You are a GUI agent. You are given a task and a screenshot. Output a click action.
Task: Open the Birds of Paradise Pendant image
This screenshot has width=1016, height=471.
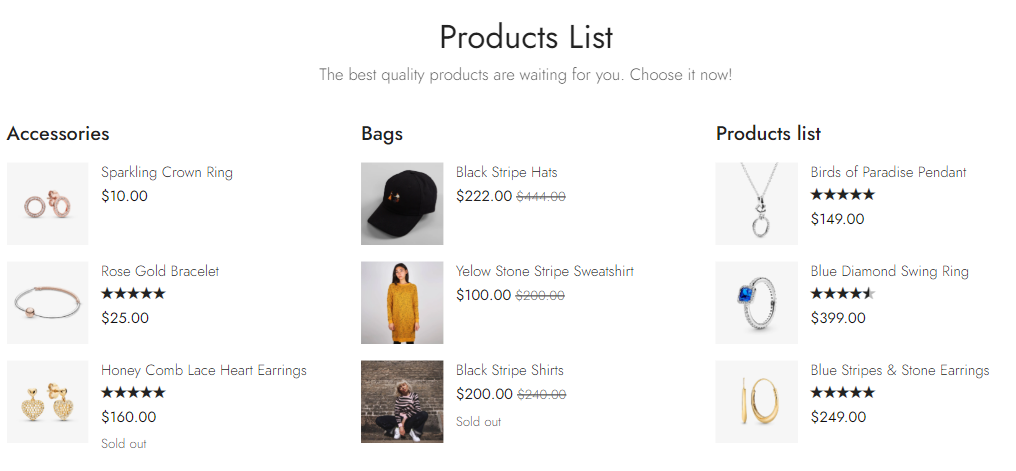756,204
